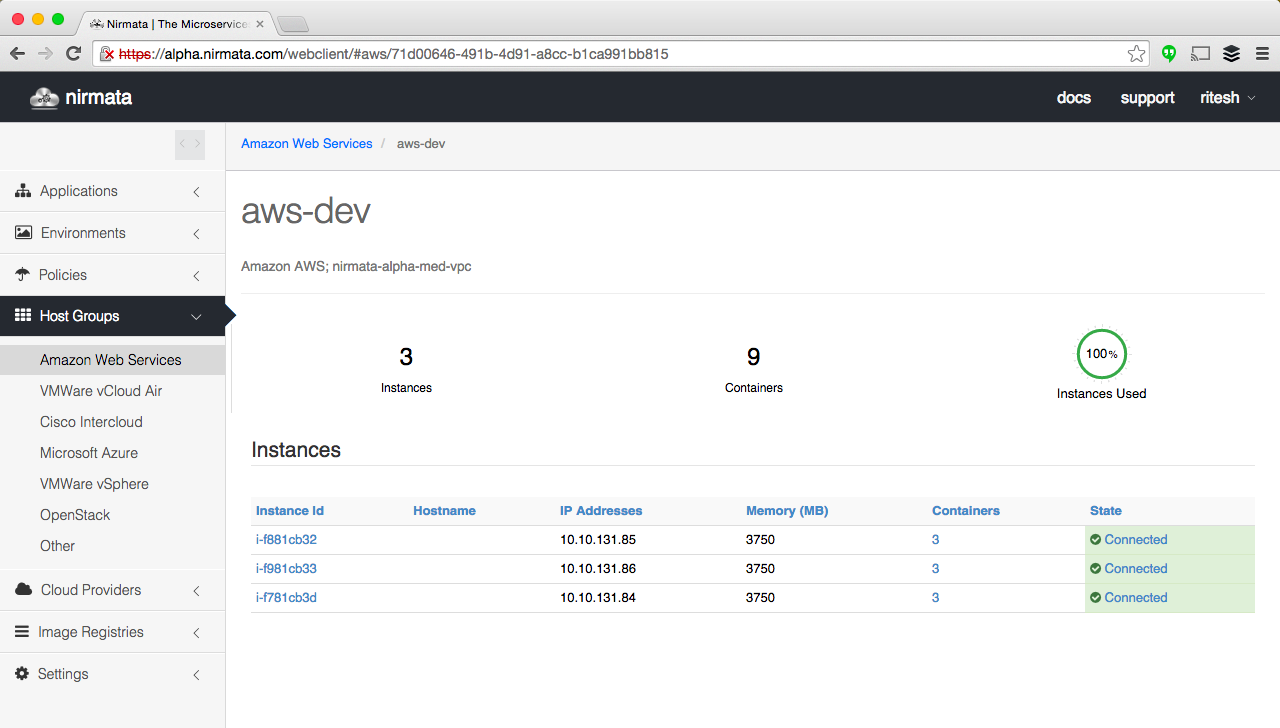Expand the Policies menu chevron
The height and width of the screenshot is (728, 1280).
197,276
